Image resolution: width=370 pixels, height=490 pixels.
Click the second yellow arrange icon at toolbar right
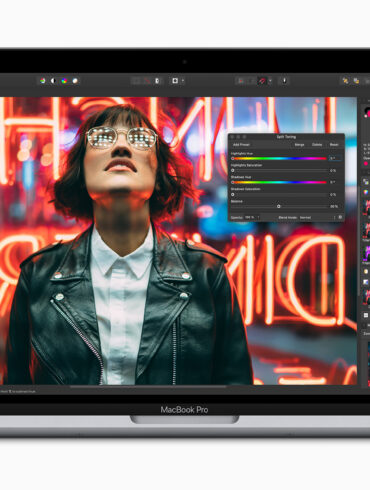[x=356, y=81]
